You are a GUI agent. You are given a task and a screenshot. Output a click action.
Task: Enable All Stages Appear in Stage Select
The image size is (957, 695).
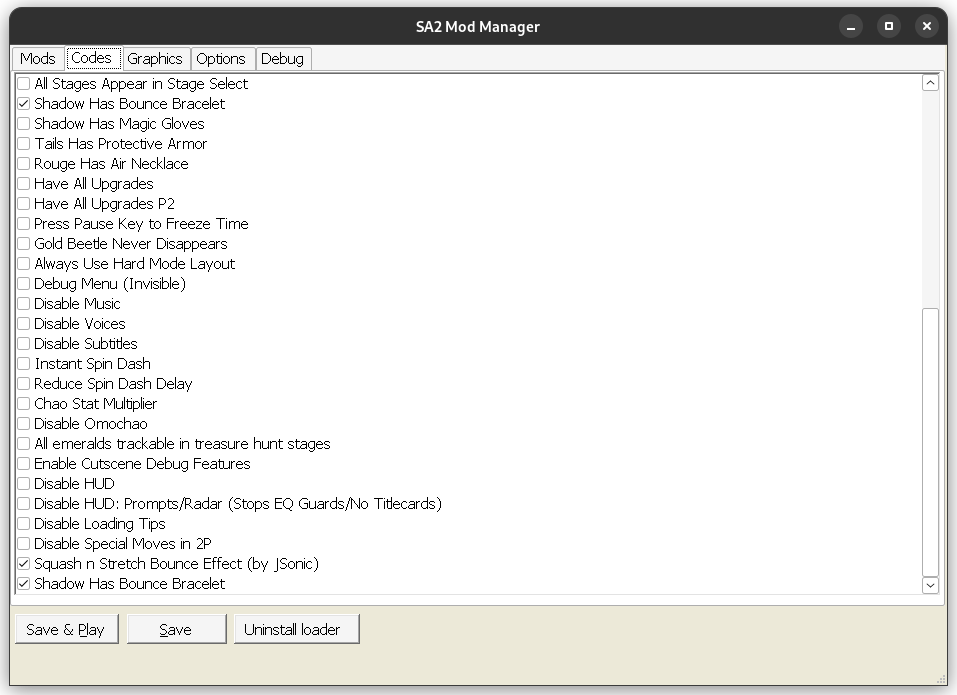[24, 84]
